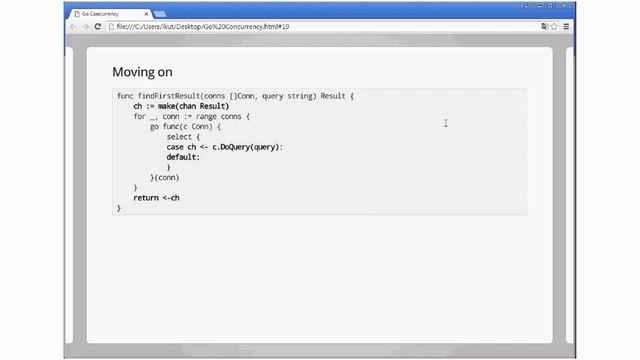This screenshot has height=360, width=640.
Task: Click the func findFirstResult code line
Action: (x=236, y=96)
